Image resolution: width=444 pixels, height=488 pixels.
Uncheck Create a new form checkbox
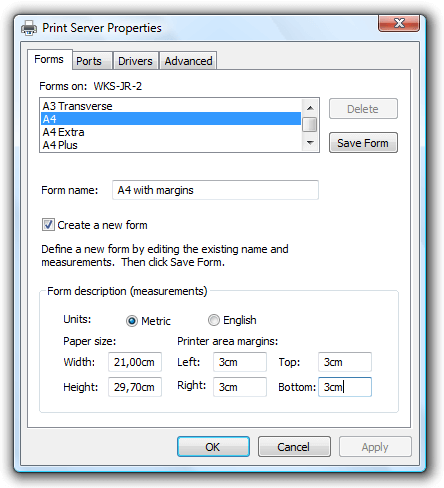48,225
